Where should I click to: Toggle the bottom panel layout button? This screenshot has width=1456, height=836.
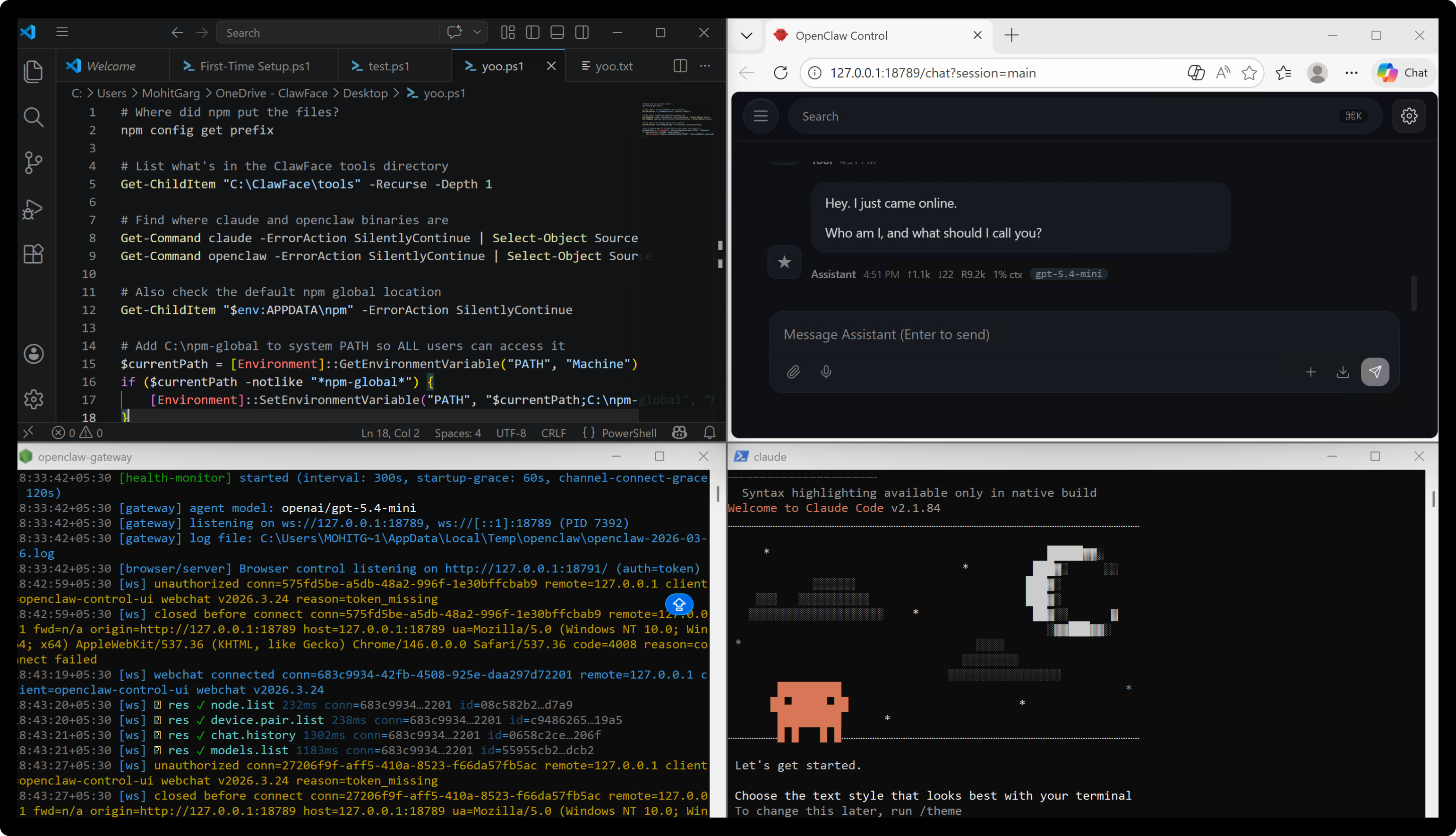tap(557, 33)
